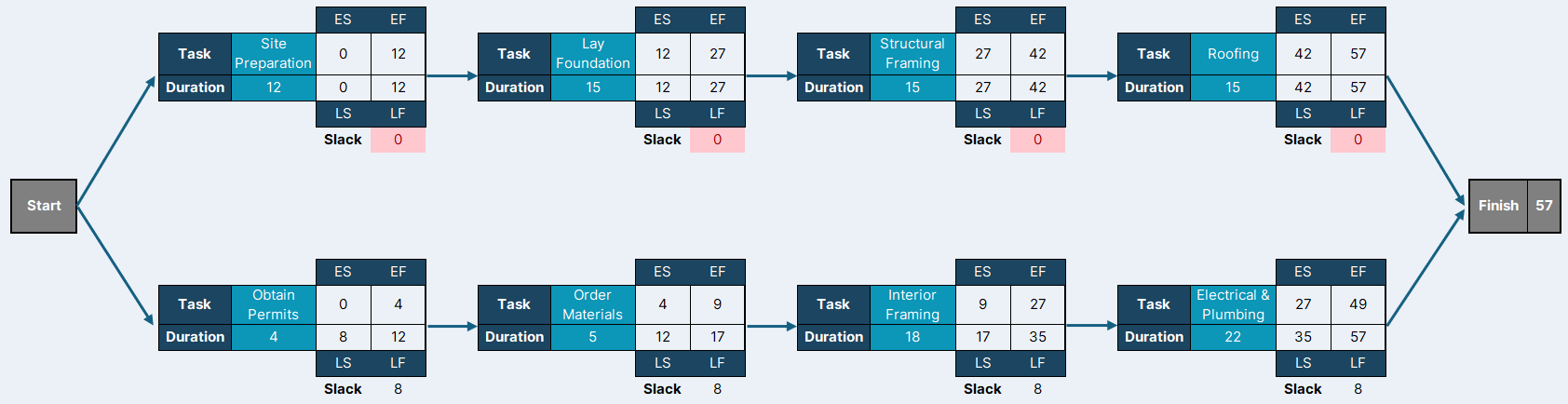1568x404 pixels.
Task: Click the red slack value under Site Preparation
Action: click(398, 140)
